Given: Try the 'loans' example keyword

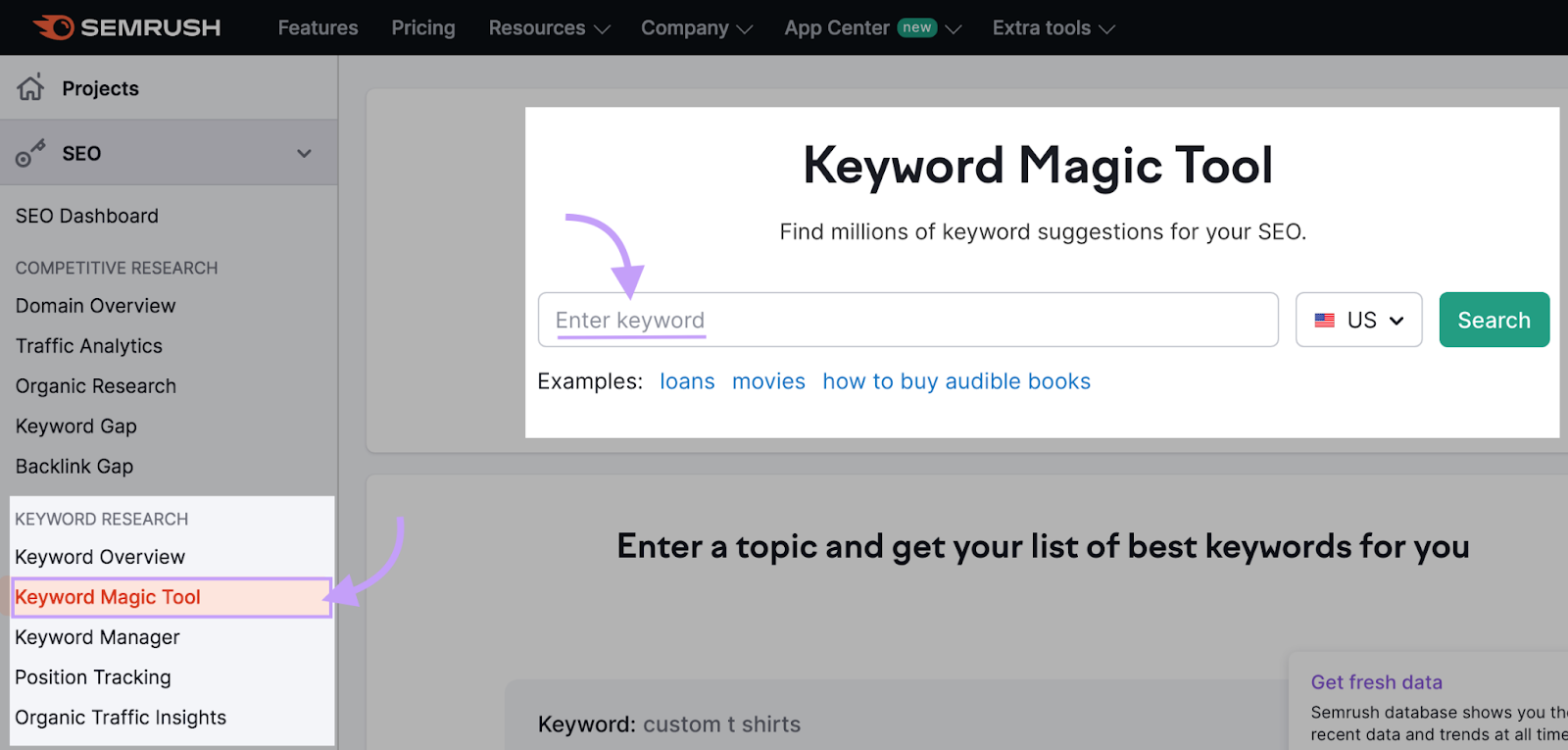Looking at the screenshot, I should click(687, 381).
